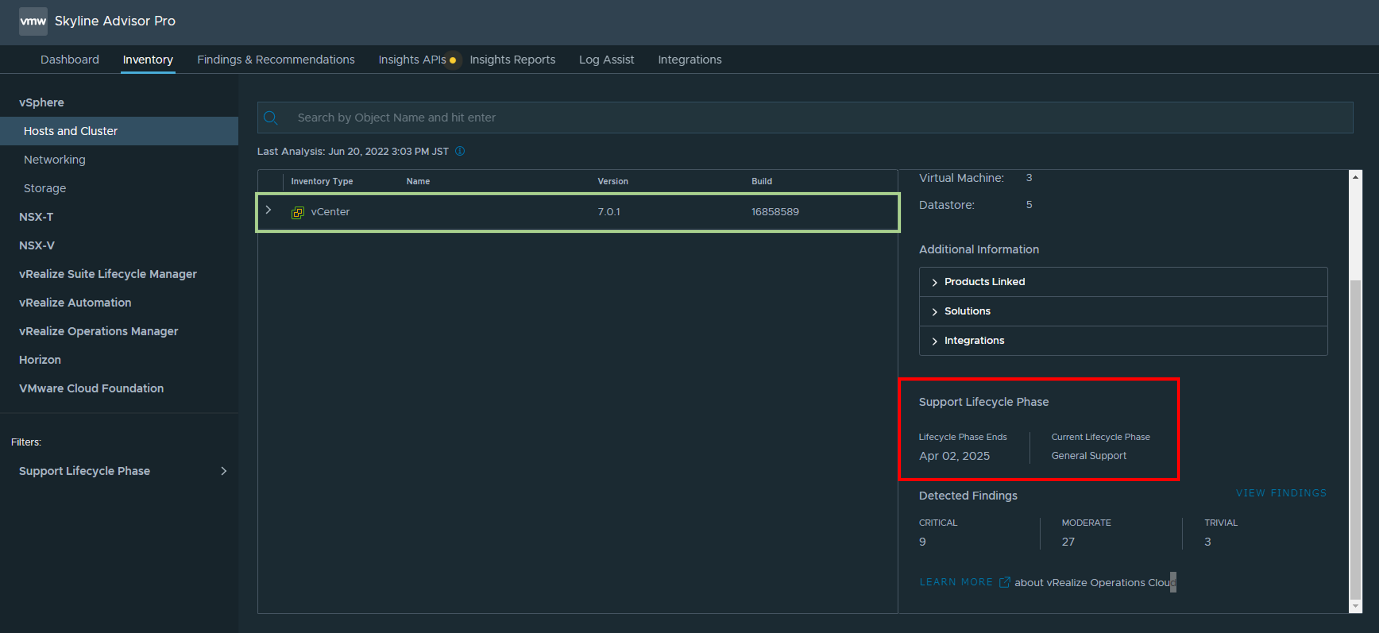
Task: Click the vCenter inventory icon
Action: [x=297, y=212]
